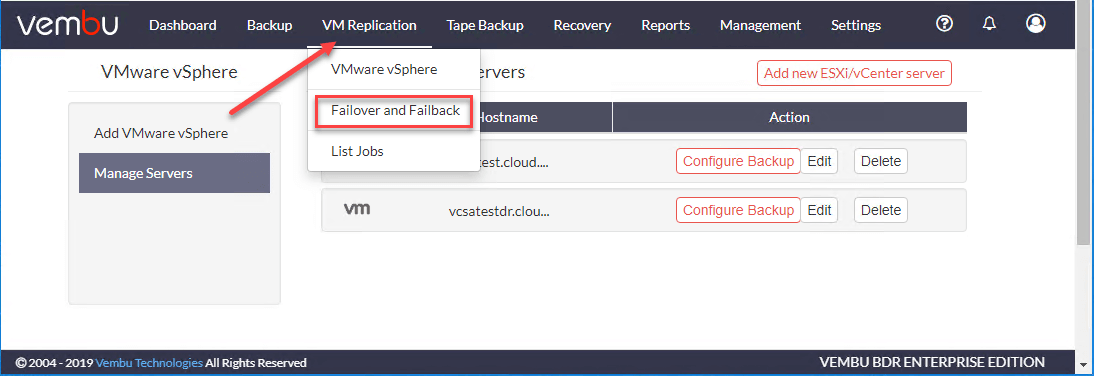Open the VM Replication menu
Viewport: 1094px width, 376px height.
tap(369, 25)
